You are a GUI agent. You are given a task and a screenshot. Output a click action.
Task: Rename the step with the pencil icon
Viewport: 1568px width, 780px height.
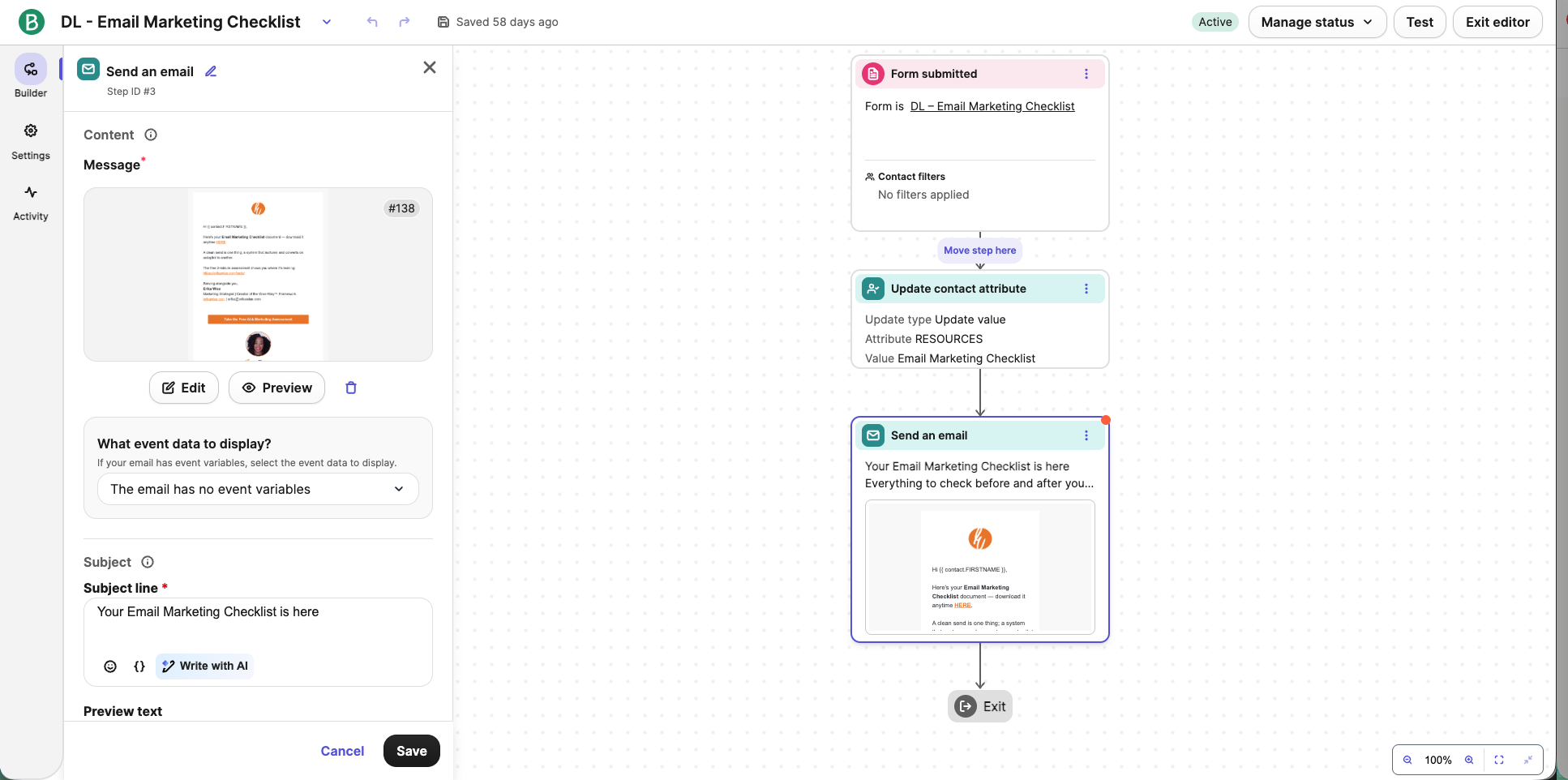tap(211, 71)
